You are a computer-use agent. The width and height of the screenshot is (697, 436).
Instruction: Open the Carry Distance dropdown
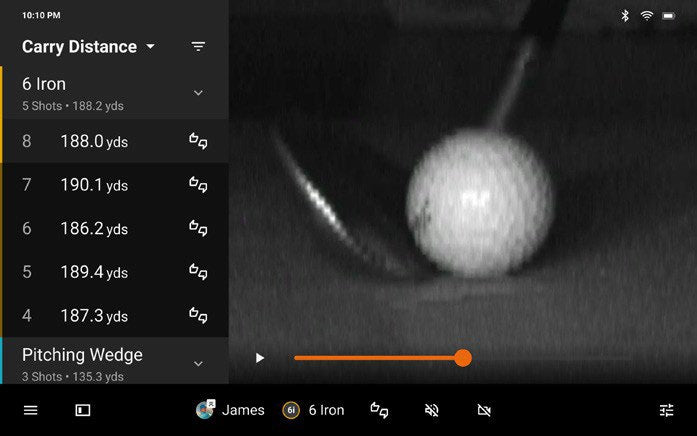[x=89, y=47]
